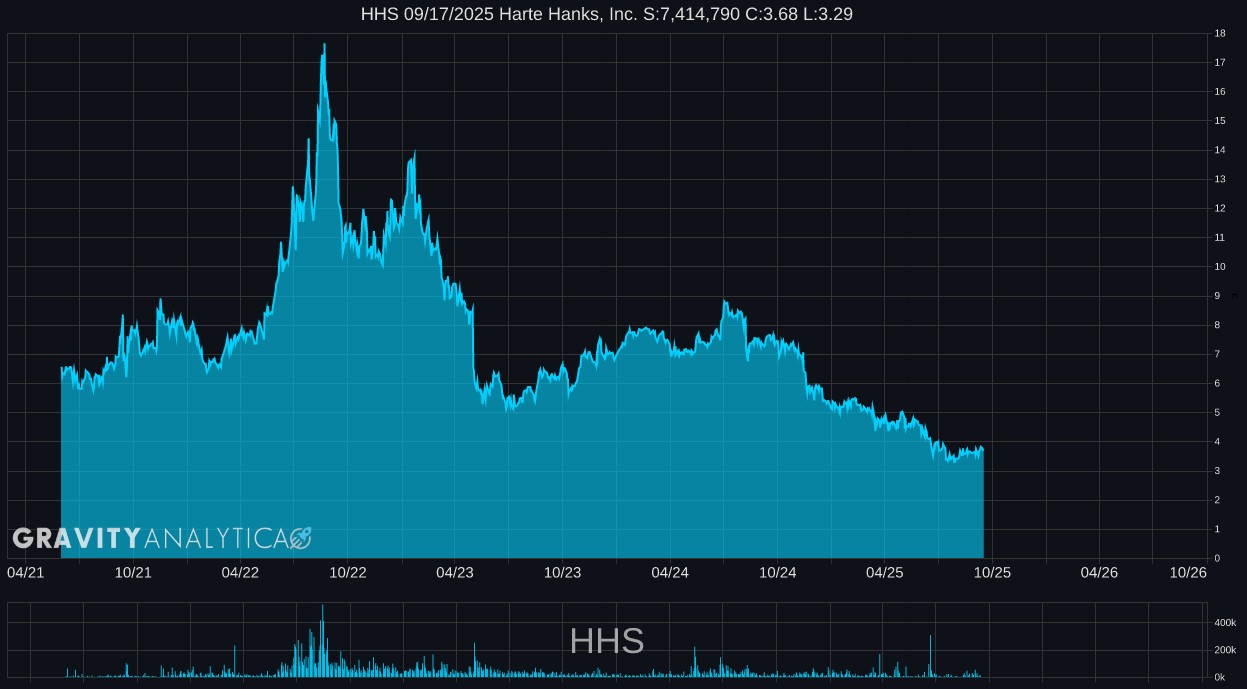
Task: Select the 15 price axis label
Action: [x=1220, y=121]
